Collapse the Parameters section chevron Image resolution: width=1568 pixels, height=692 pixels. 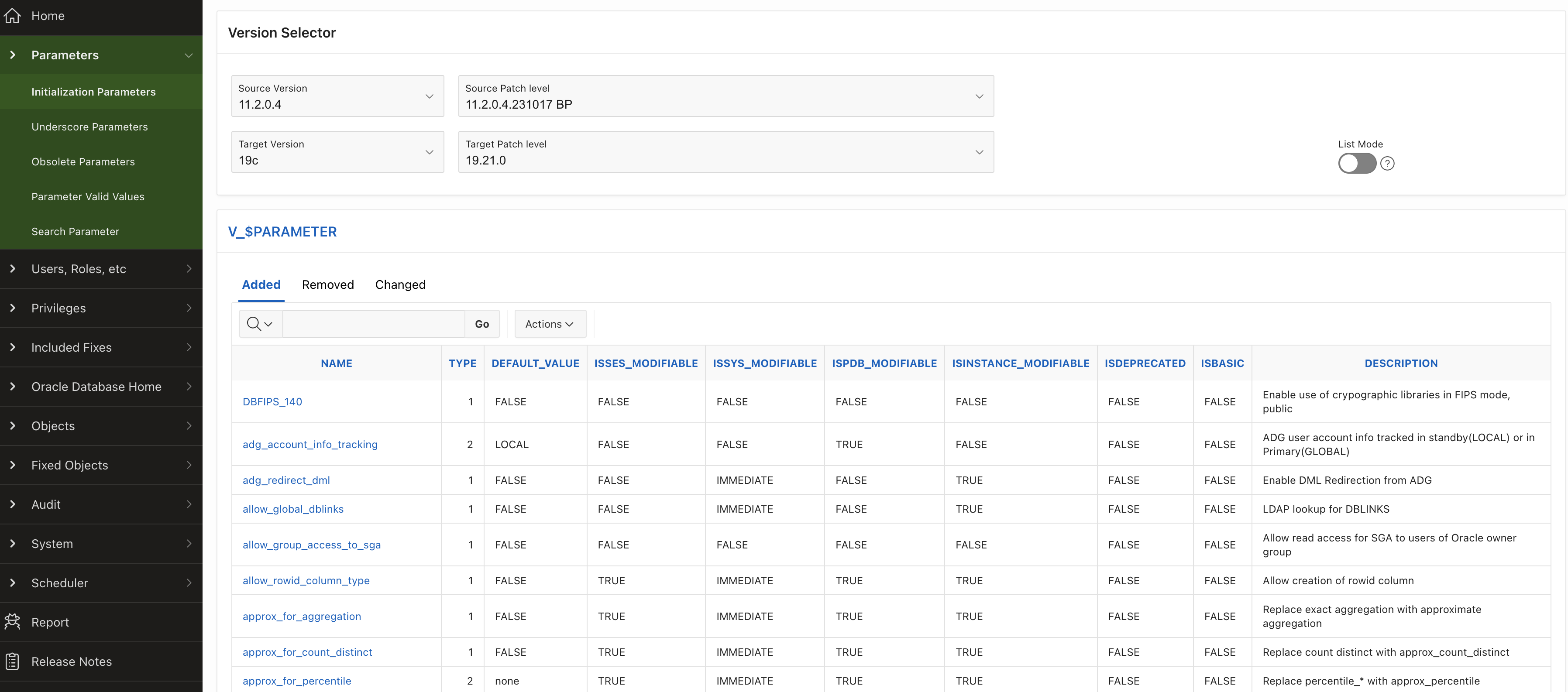click(189, 55)
